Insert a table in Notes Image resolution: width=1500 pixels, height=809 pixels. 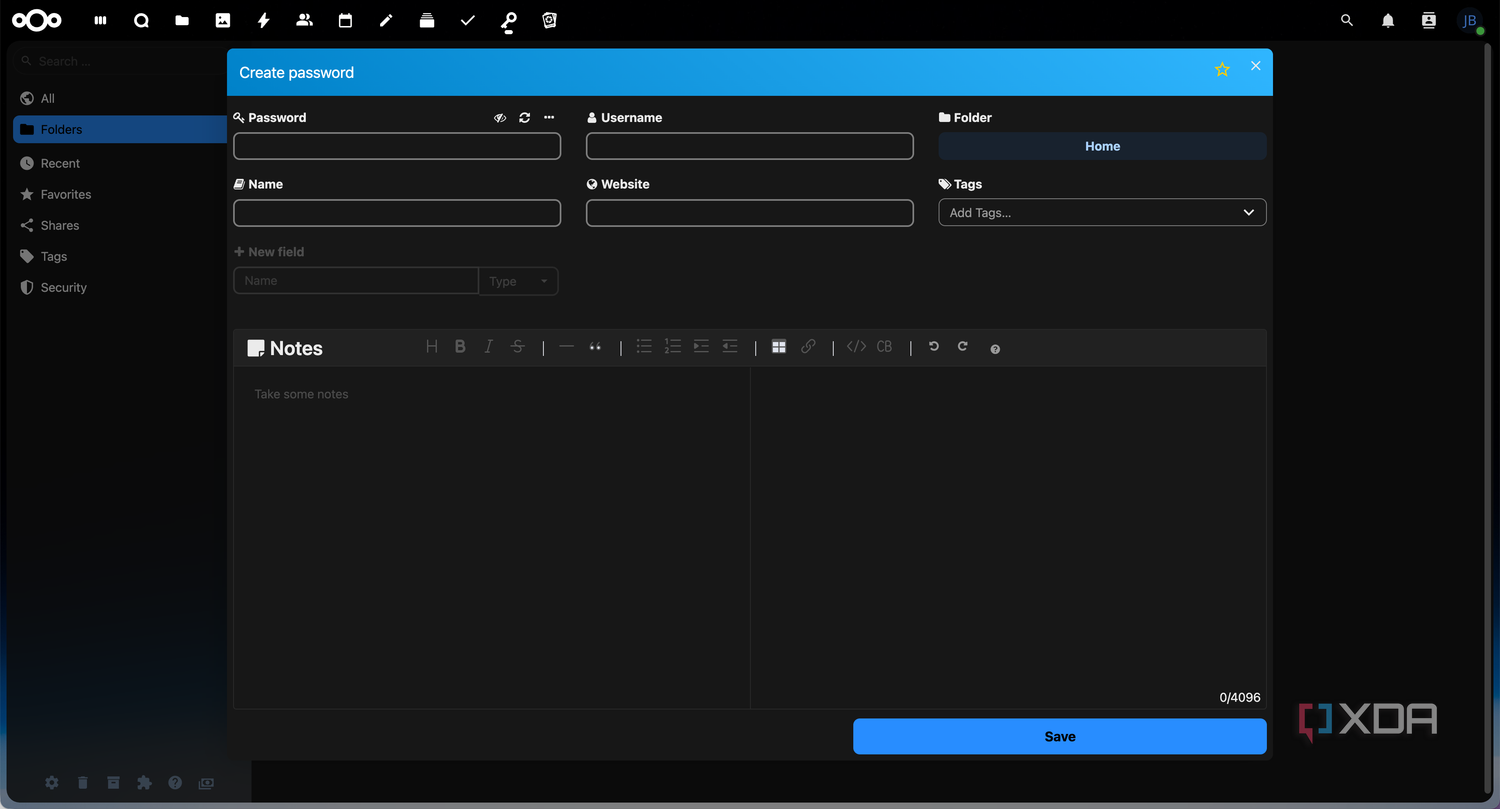[779, 347]
